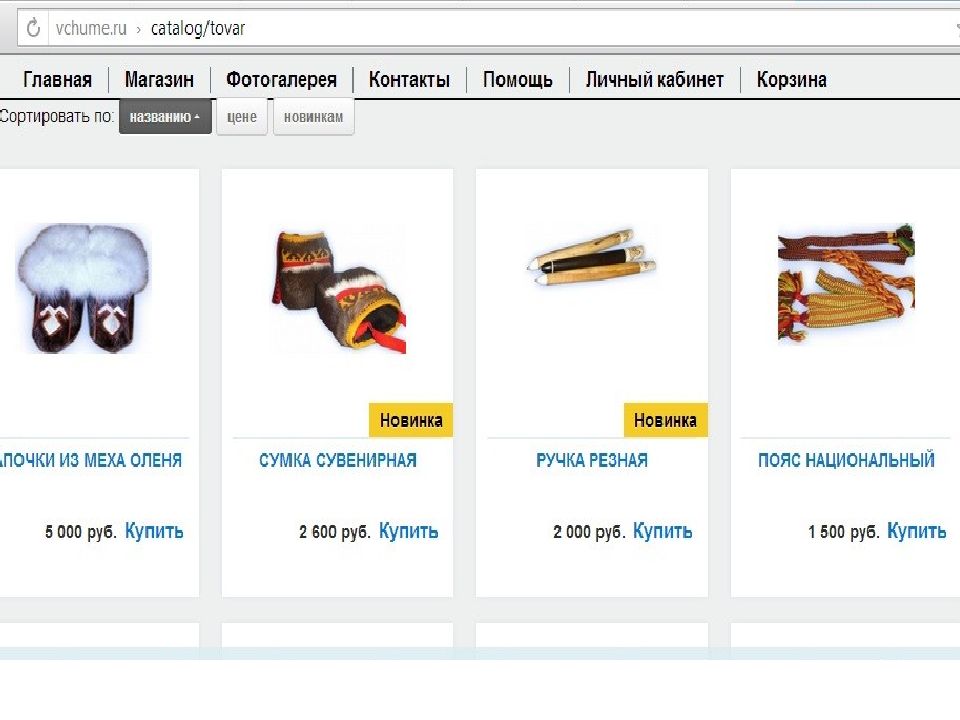Open the Помощь menu item
Screen dimensions: 960x720
pos(518,80)
